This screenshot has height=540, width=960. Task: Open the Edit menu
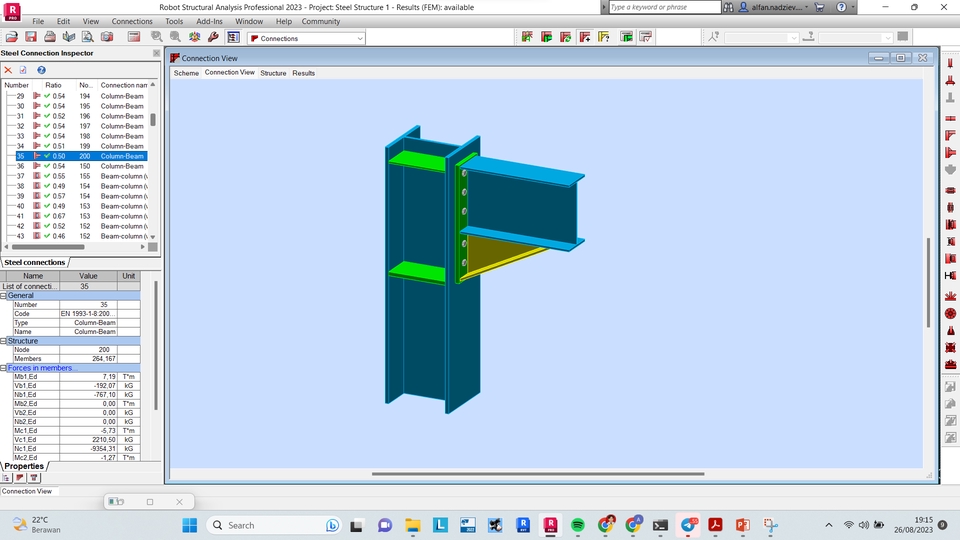[63, 21]
